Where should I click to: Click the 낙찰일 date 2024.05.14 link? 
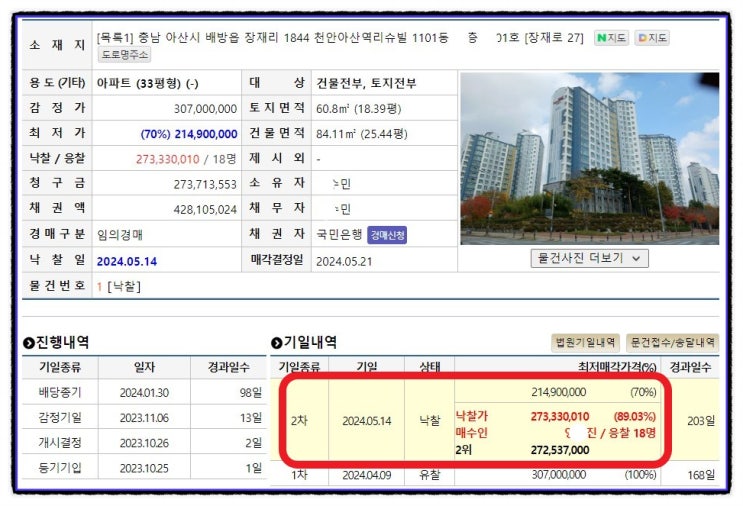pyautogui.click(x=127, y=262)
